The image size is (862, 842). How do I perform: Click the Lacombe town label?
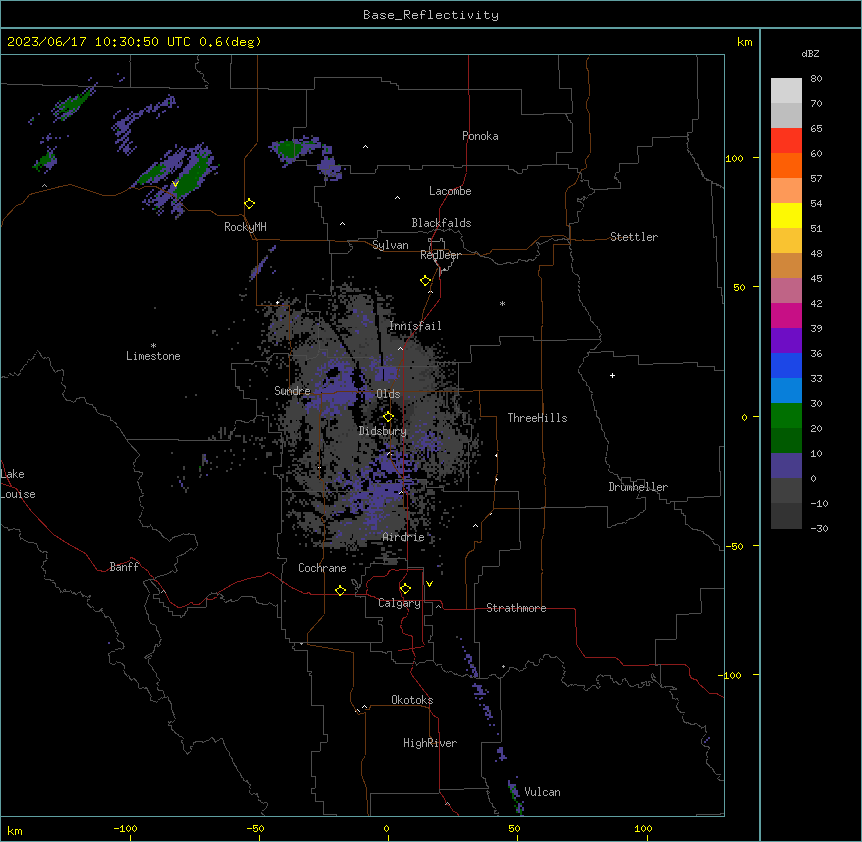(x=450, y=191)
